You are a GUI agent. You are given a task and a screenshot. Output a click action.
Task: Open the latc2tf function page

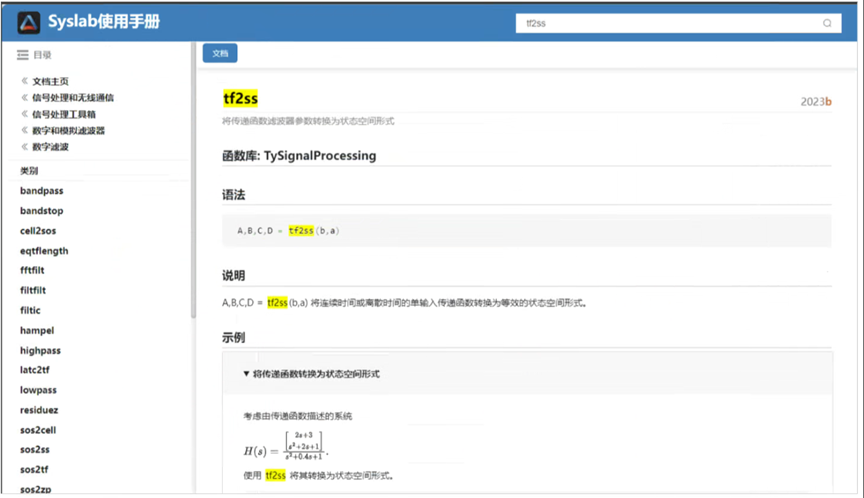click(35, 370)
